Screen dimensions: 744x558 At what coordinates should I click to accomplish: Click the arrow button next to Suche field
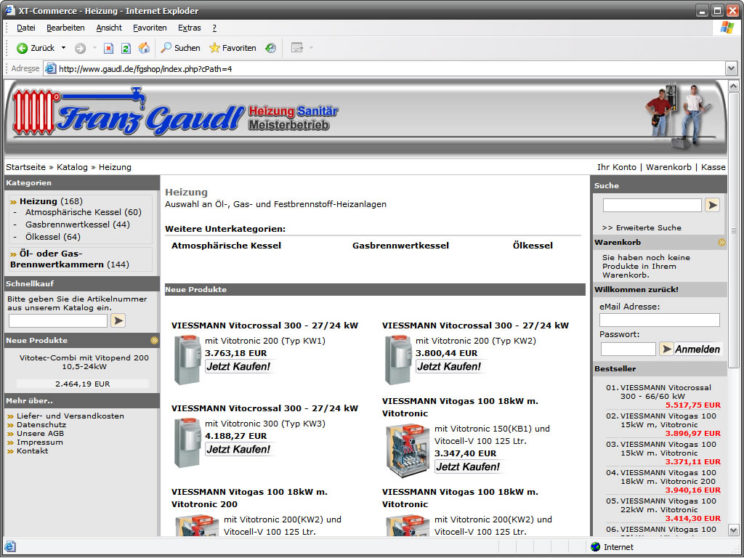pos(712,205)
